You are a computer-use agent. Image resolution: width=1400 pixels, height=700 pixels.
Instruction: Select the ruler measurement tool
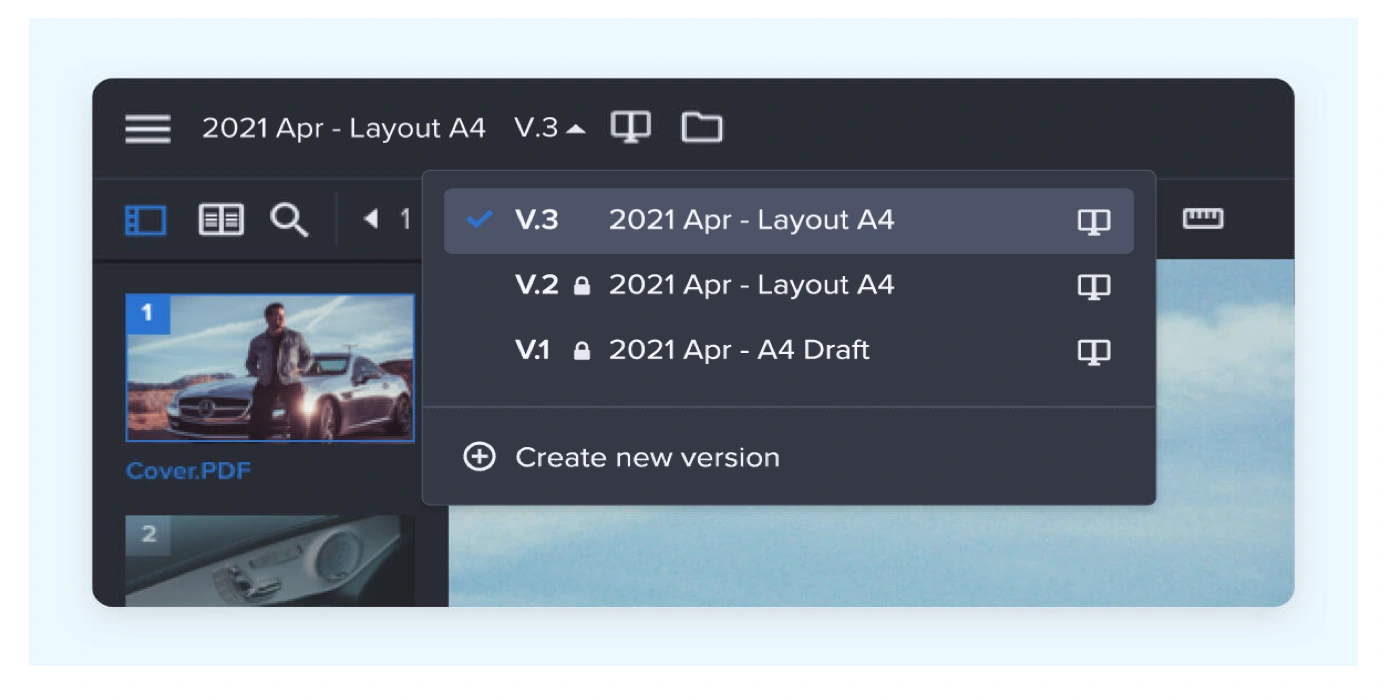pos(1203,218)
